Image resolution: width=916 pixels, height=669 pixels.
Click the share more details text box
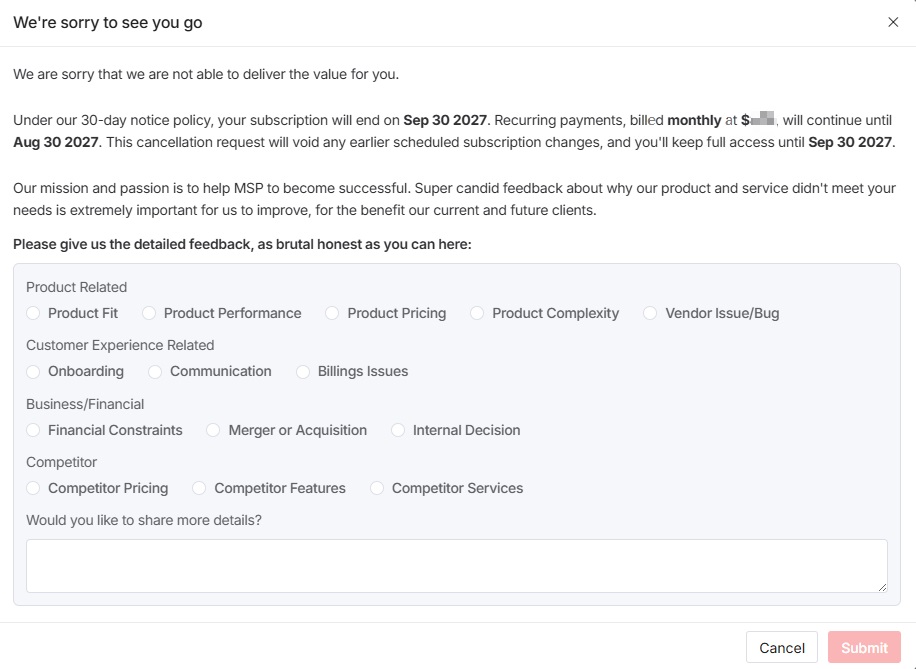pyautogui.click(x=456, y=565)
